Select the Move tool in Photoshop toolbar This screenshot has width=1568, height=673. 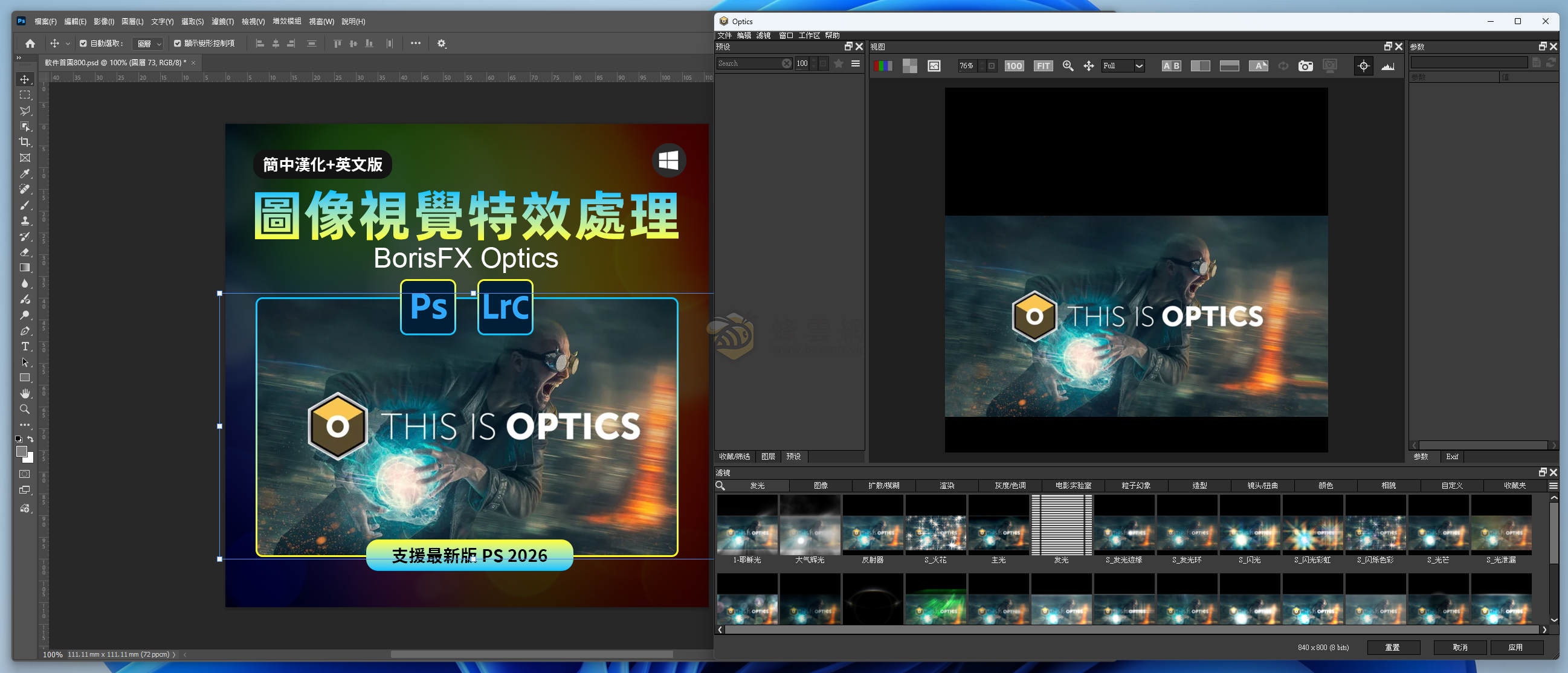25,79
